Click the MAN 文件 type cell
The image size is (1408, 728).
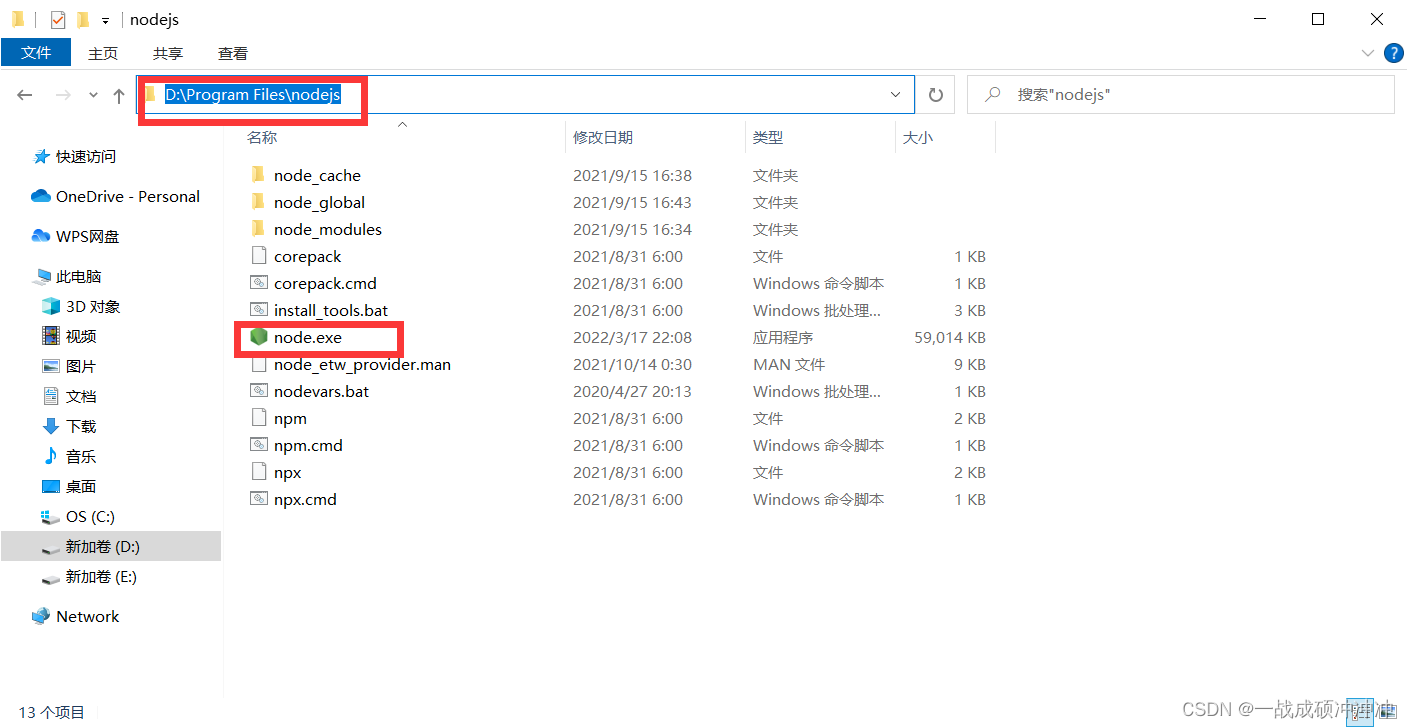[789, 364]
